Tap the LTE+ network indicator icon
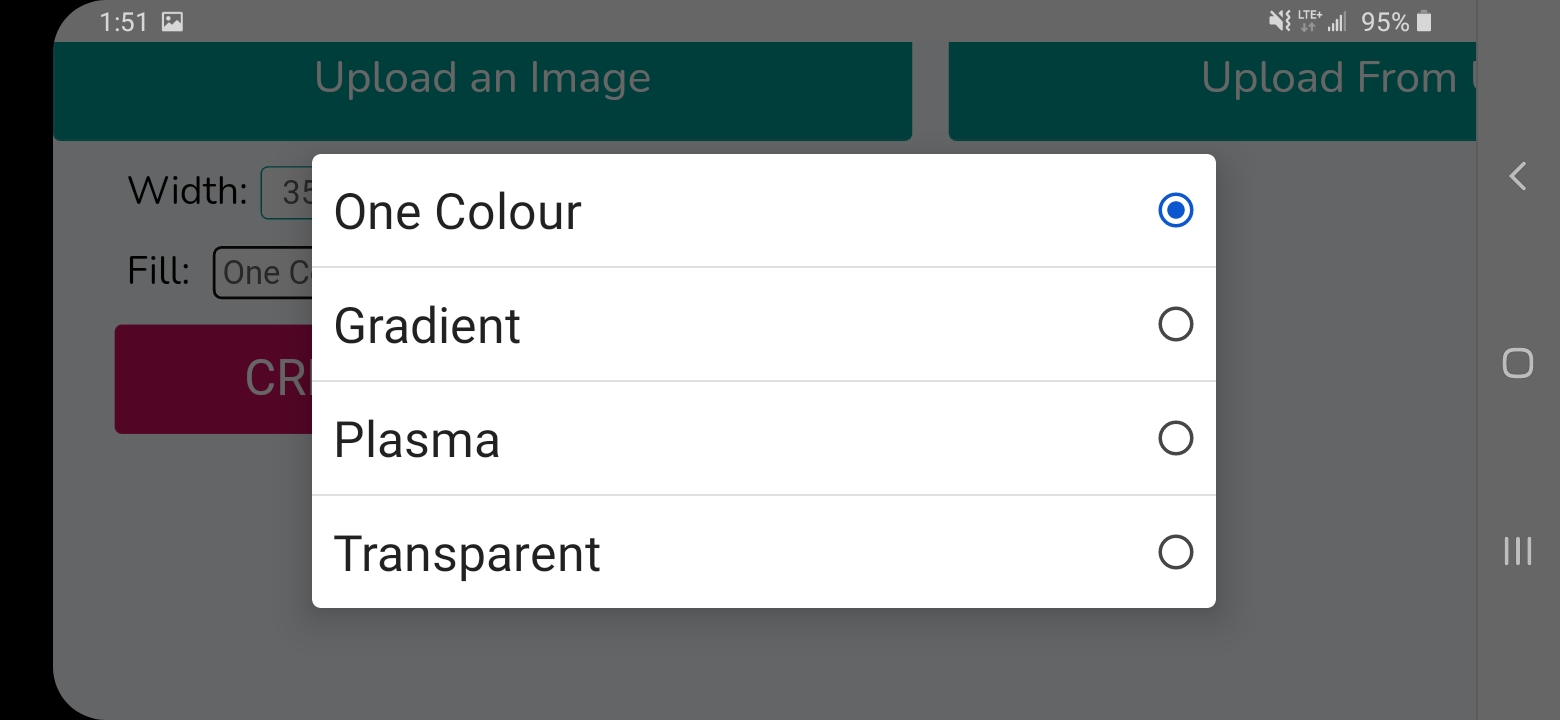 (1309, 21)
